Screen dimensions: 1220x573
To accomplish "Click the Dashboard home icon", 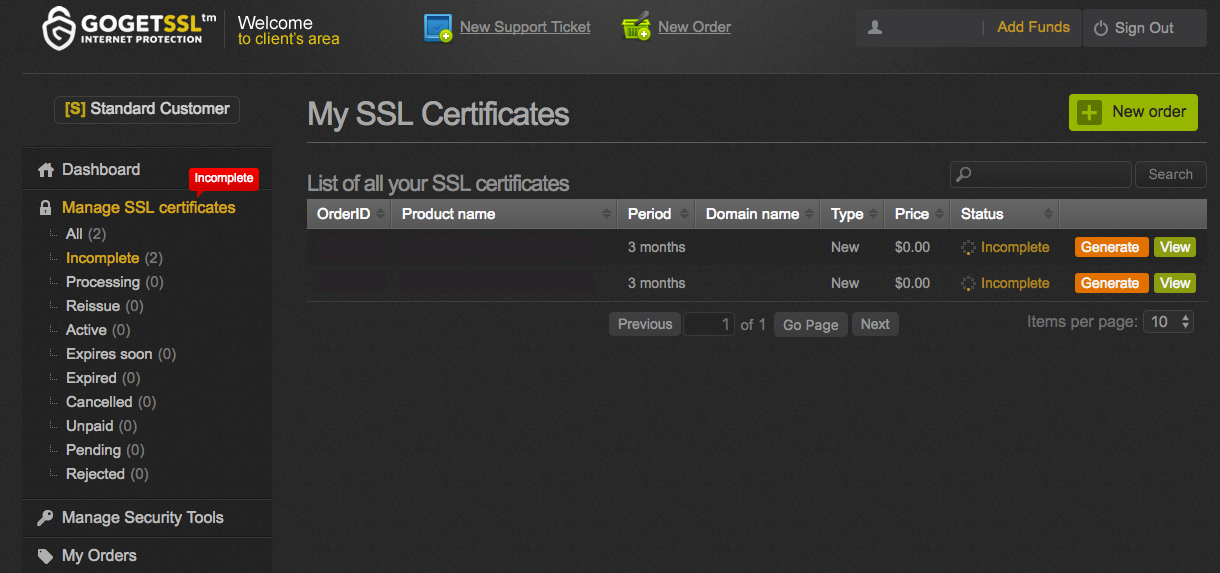I will click(46, 170).
